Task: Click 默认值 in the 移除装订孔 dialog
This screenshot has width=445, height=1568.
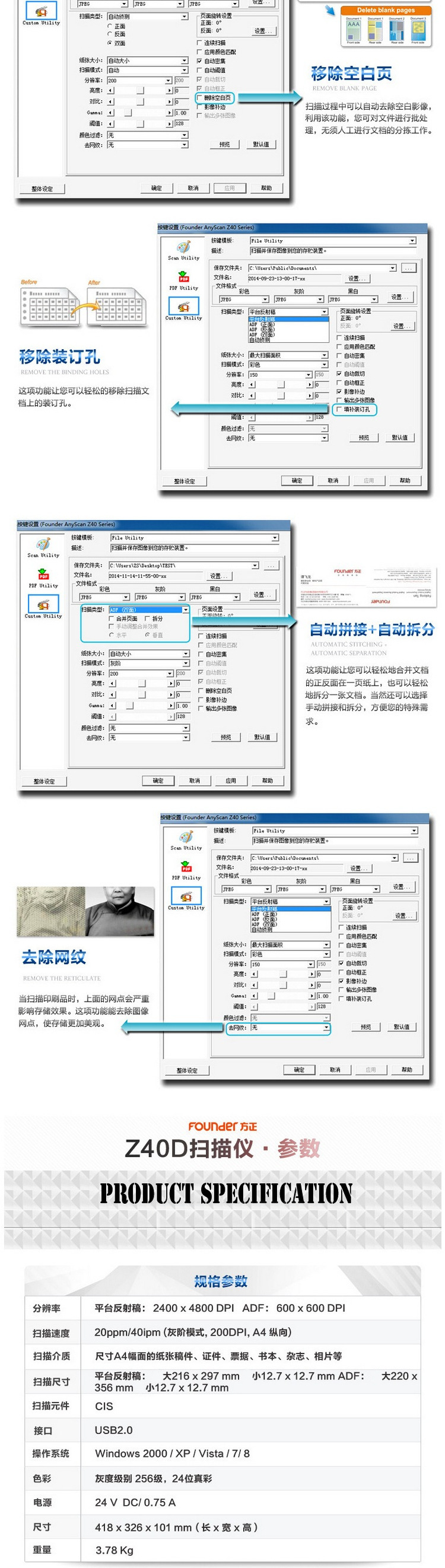Action: tap(399, 438)
